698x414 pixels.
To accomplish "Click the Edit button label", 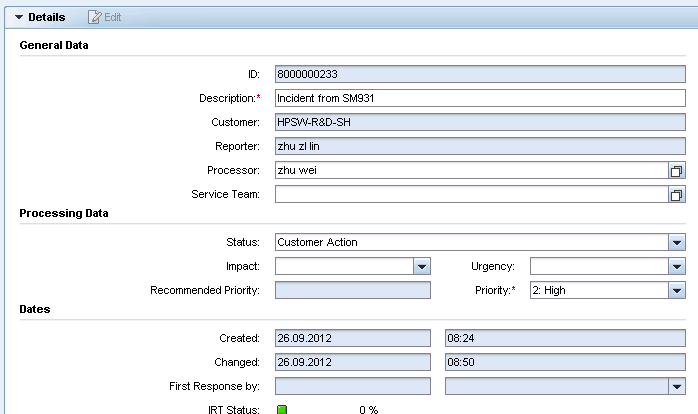I will (x=112, y=17).
